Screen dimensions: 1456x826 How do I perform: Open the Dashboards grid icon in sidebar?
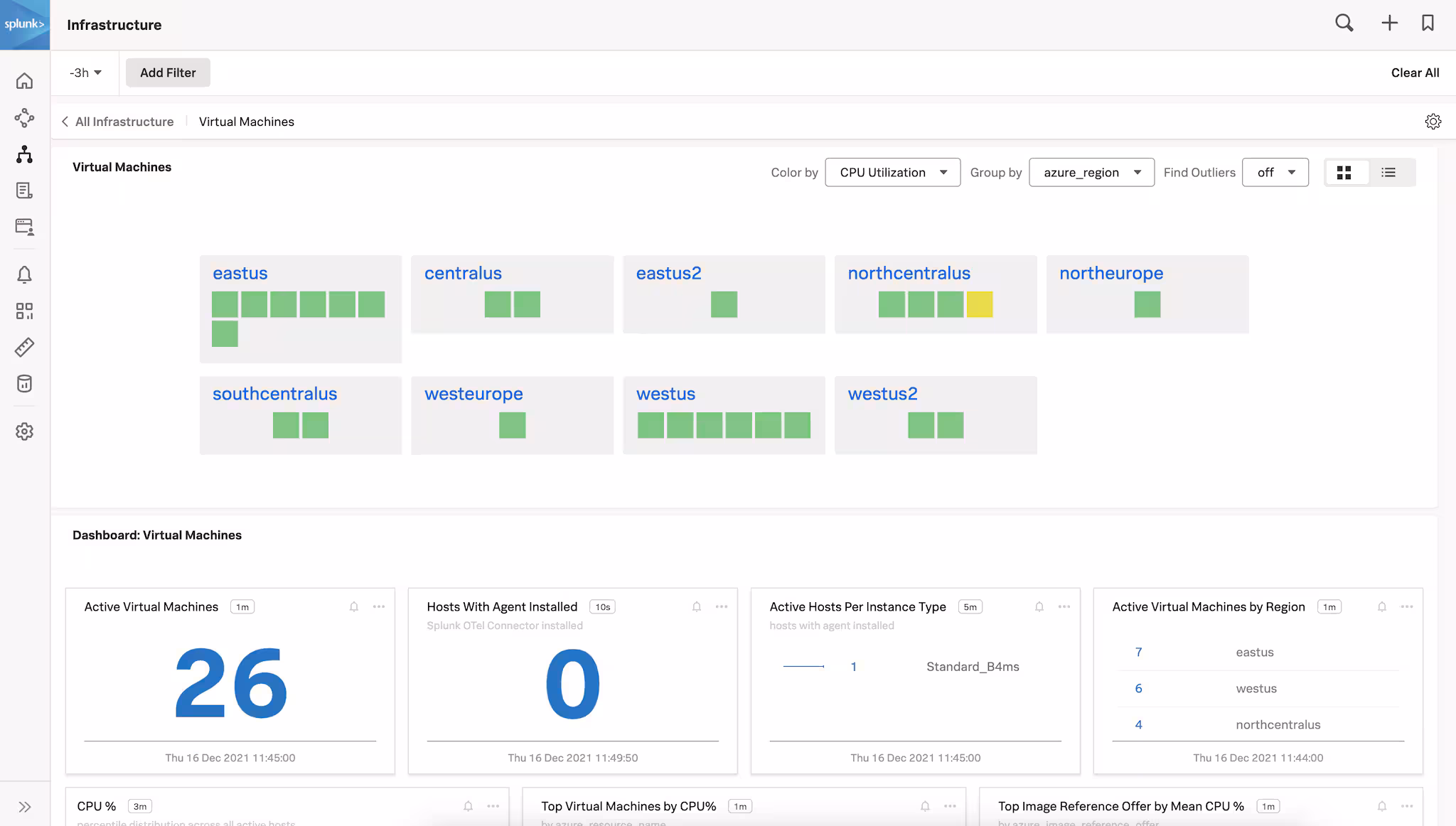[25, 311]
